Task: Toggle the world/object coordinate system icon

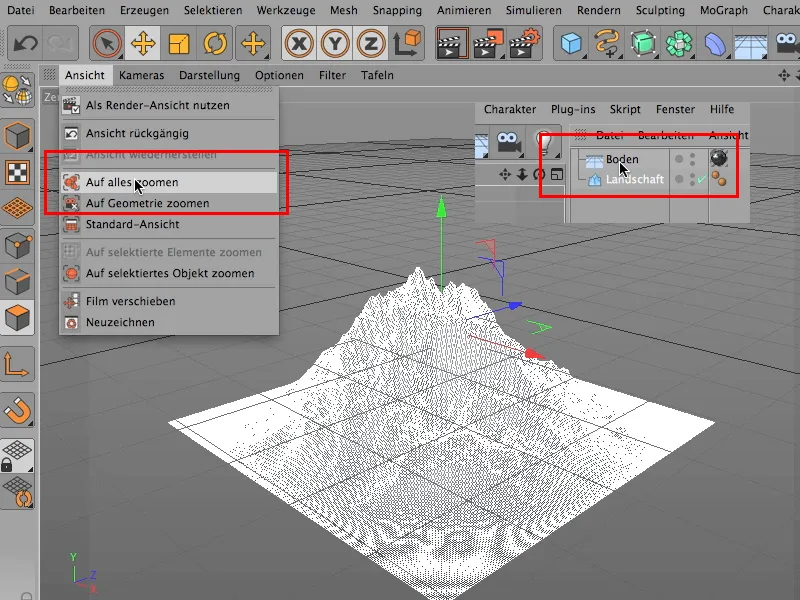Action: click(407, 43)
